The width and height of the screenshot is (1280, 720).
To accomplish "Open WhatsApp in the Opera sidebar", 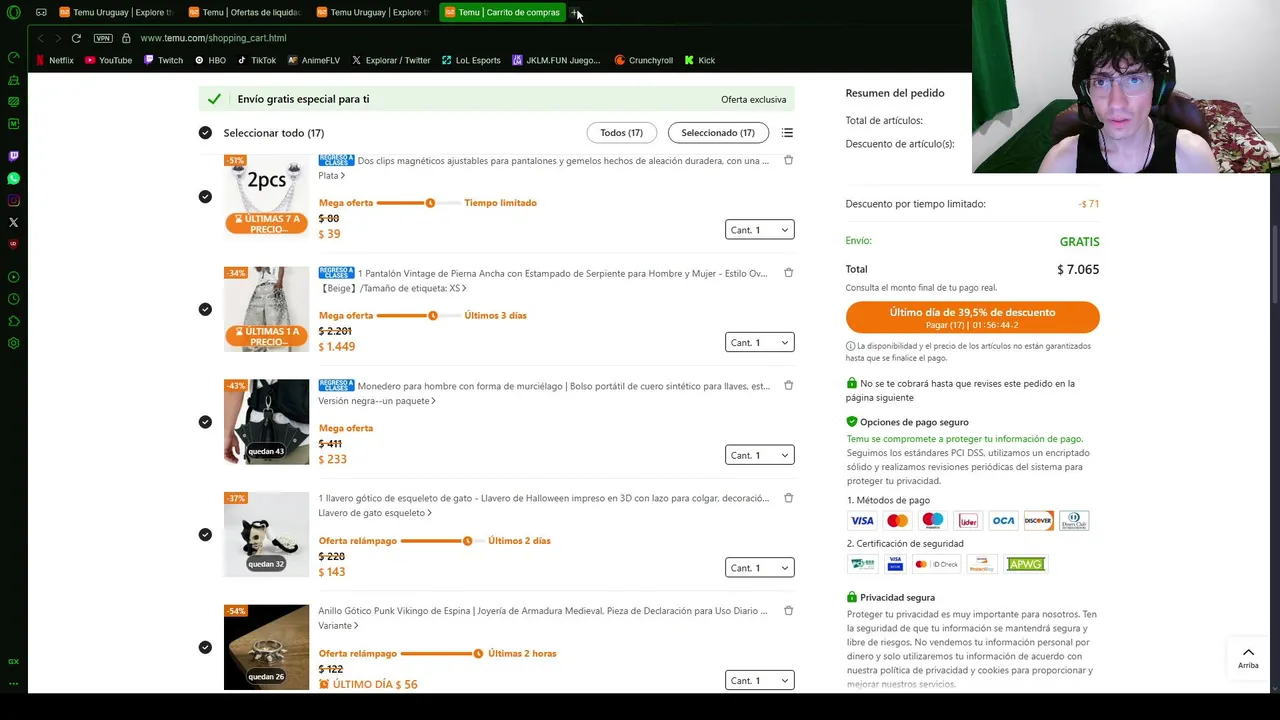I will pyautogui.click(x=13, y=178).
